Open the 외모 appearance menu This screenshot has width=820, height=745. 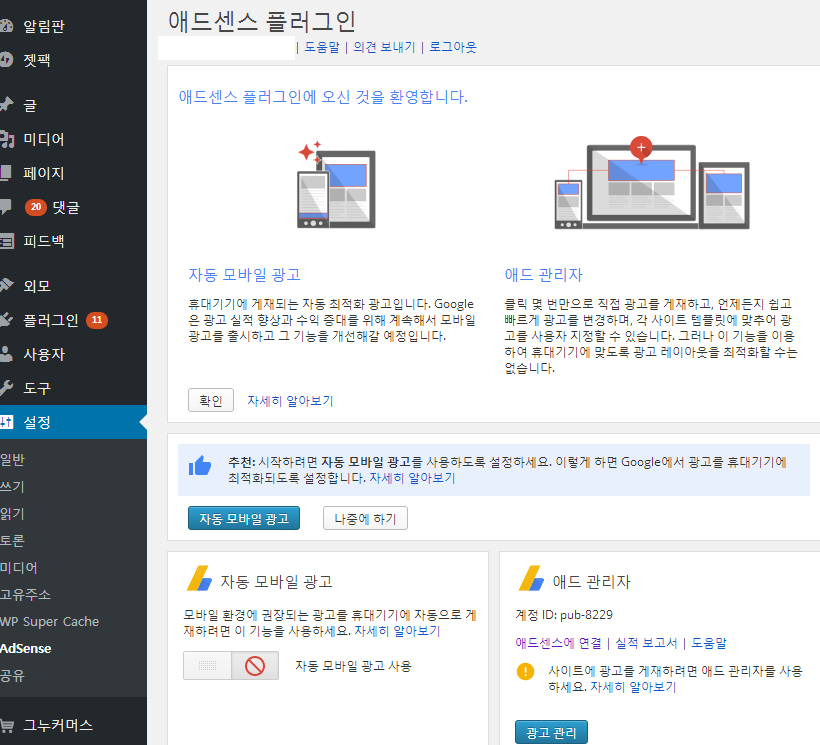click(x=37, y=286)
